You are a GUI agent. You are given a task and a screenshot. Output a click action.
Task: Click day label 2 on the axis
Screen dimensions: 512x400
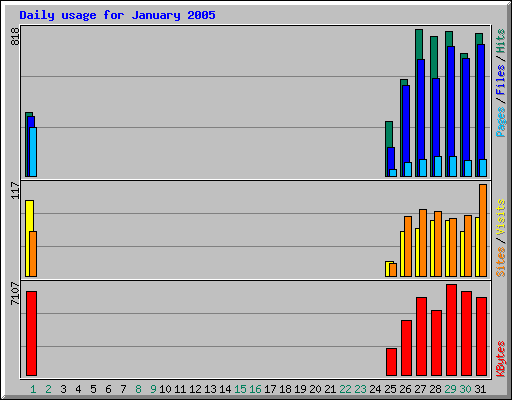48,389
